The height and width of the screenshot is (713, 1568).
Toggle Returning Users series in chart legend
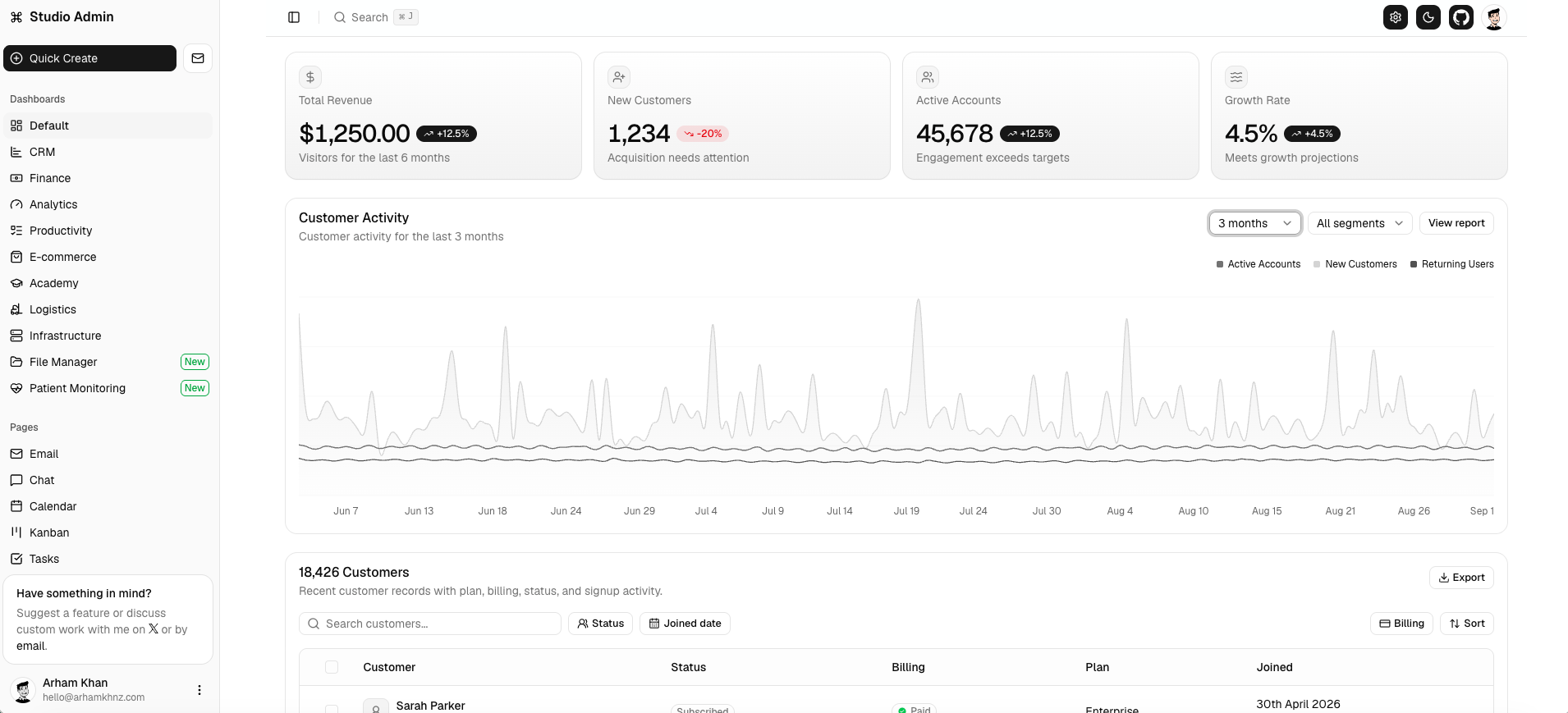point(1452,264)
